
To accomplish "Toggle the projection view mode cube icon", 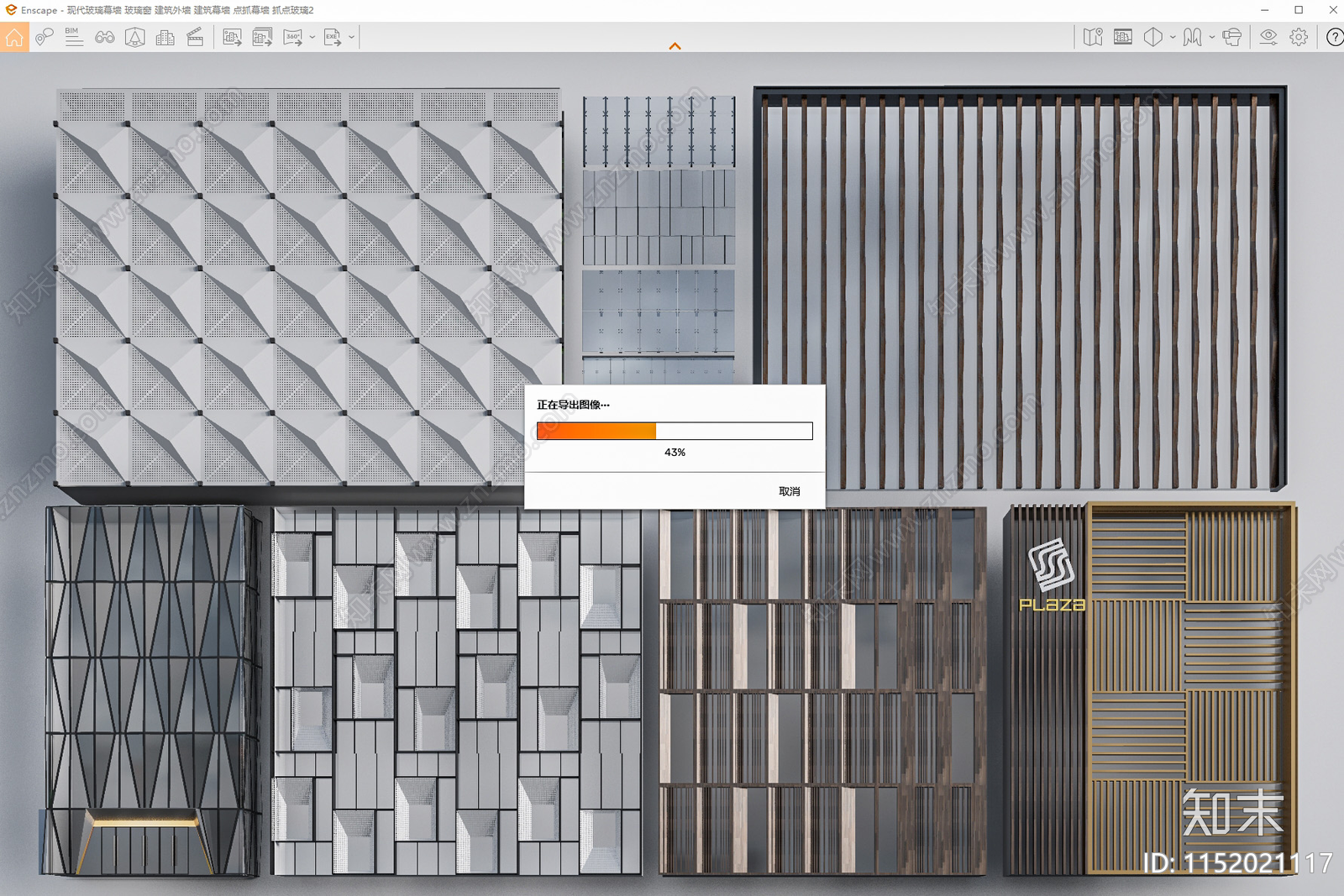I will point(1153,37).
